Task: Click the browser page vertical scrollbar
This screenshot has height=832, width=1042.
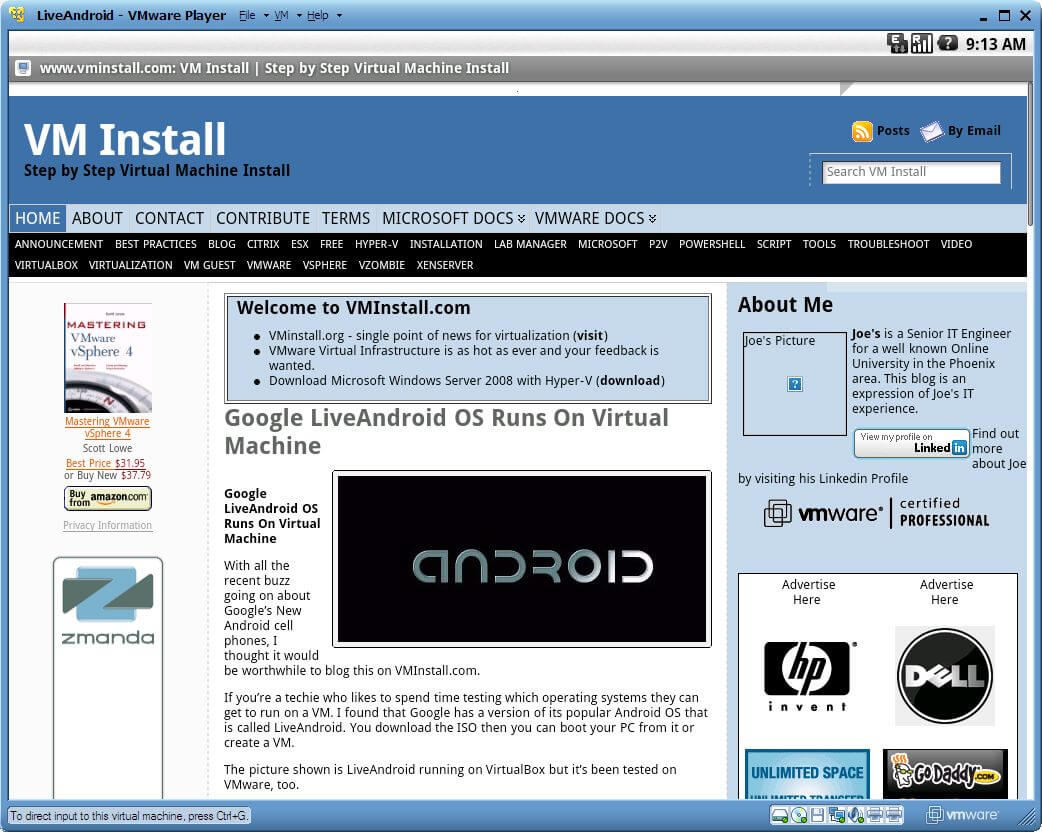Action: [x=1030, y=153]
